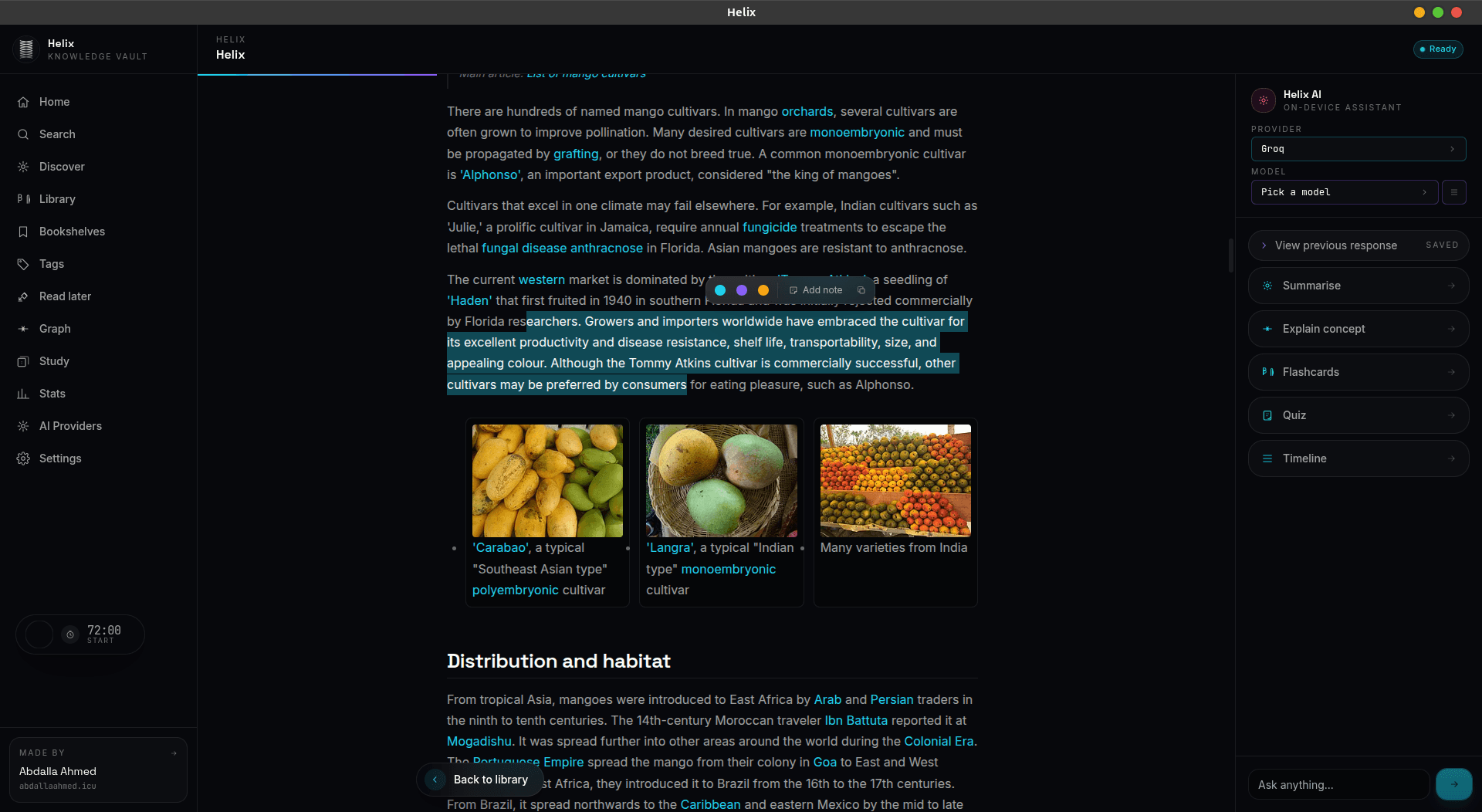Click the Quiz icon
Image resolution: width=1482 pixels, height=812 pixels.
(1267, 415)
